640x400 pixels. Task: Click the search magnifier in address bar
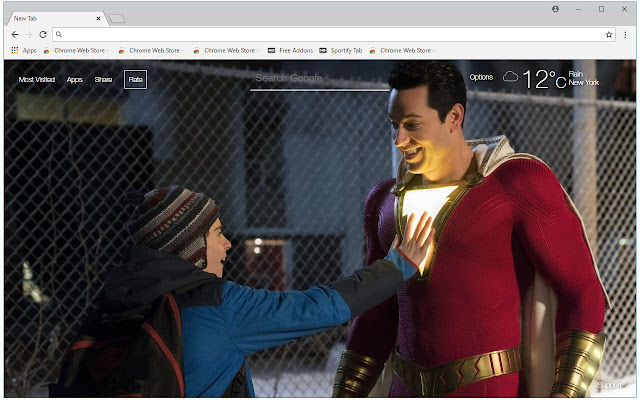pyautogui.click(x=59, y=35)
